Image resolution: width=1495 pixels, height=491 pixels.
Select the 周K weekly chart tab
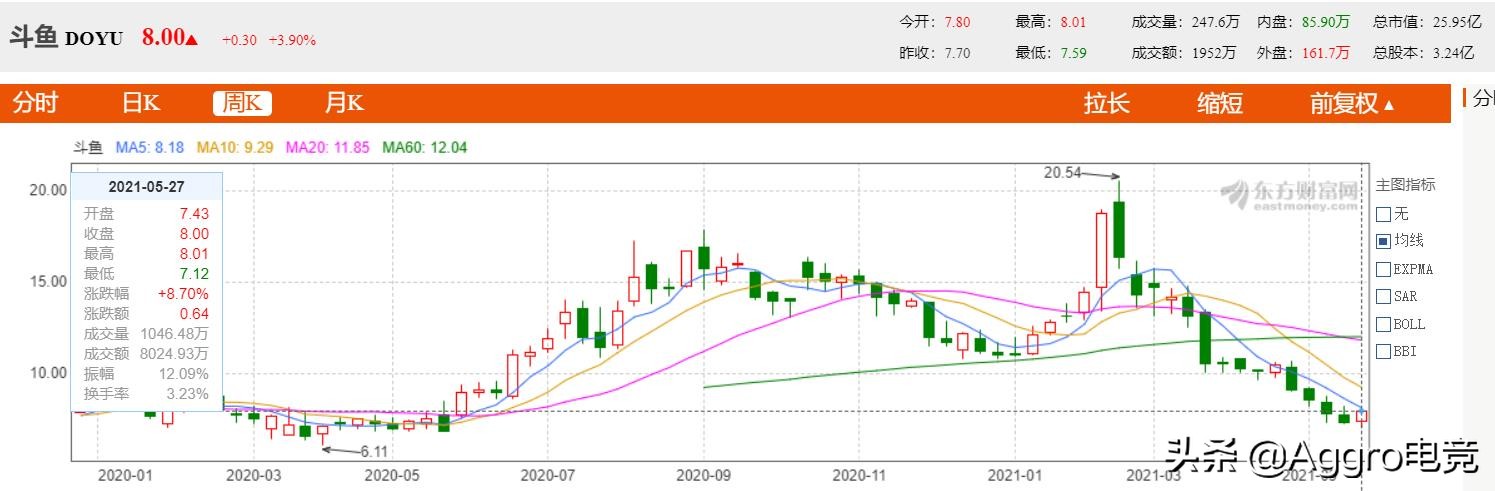(x=242, y=103)
